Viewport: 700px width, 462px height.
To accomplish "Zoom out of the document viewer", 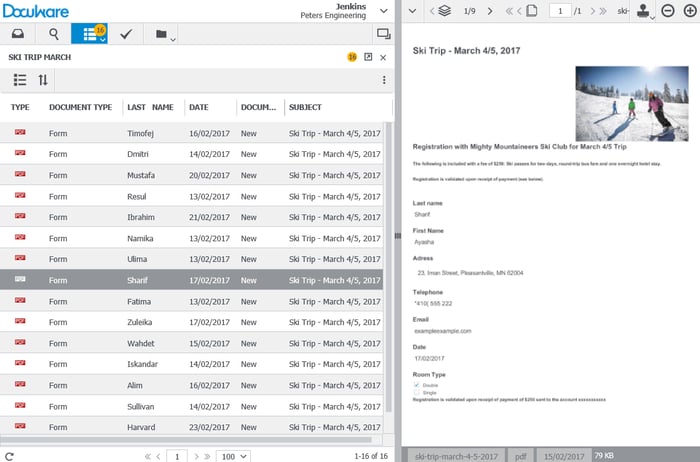I will tap(667, 11).
